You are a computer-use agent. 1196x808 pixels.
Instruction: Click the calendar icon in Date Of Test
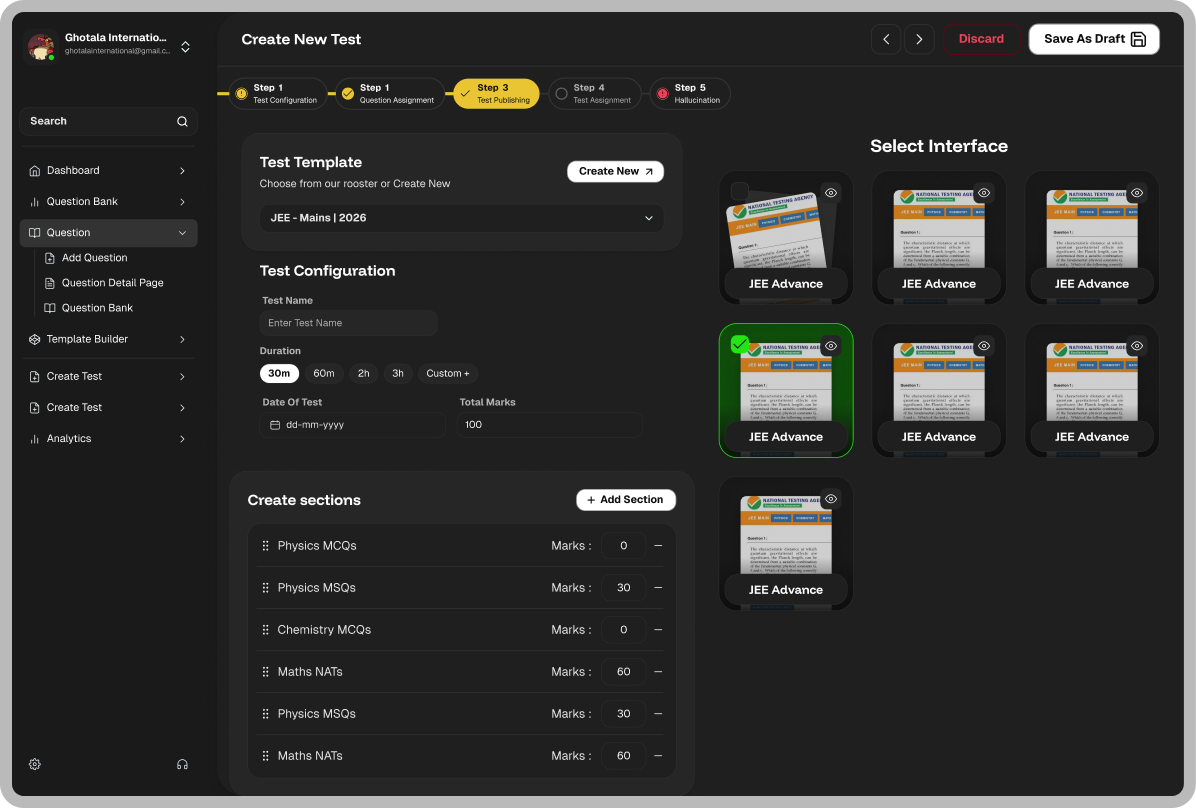pyautogui.click(x=275, y=425)
